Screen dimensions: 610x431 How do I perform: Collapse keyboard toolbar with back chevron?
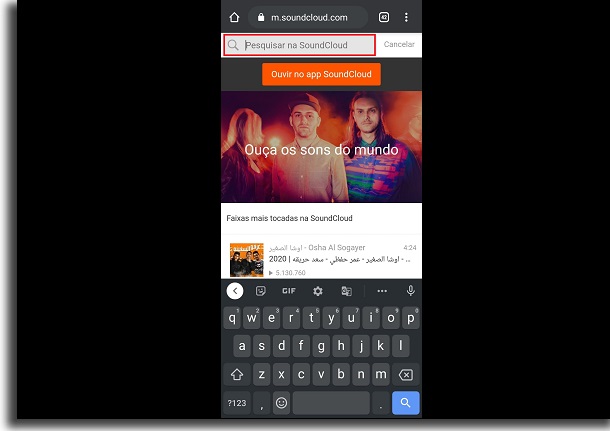coord(235,291)
